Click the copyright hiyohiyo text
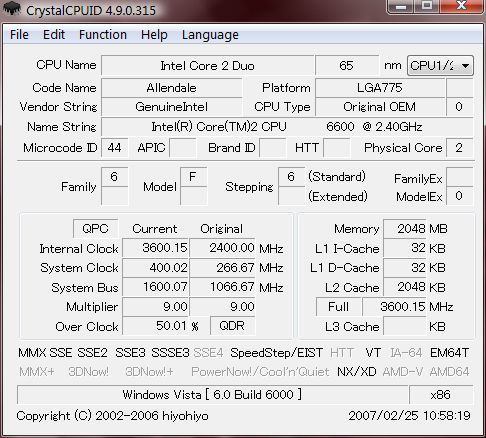The width and height of the screenshot is (486, 438). tap(112, 416)
